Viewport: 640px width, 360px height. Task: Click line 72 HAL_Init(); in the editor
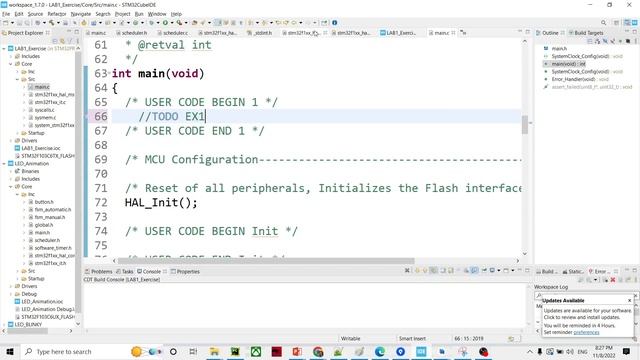click(x=161, y=202)
